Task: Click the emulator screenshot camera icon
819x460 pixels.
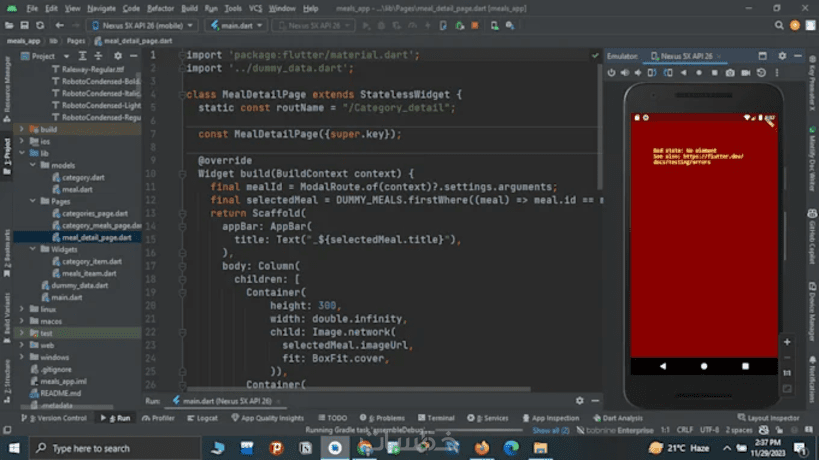Action: pyautogui.click(x=730, y=73)
